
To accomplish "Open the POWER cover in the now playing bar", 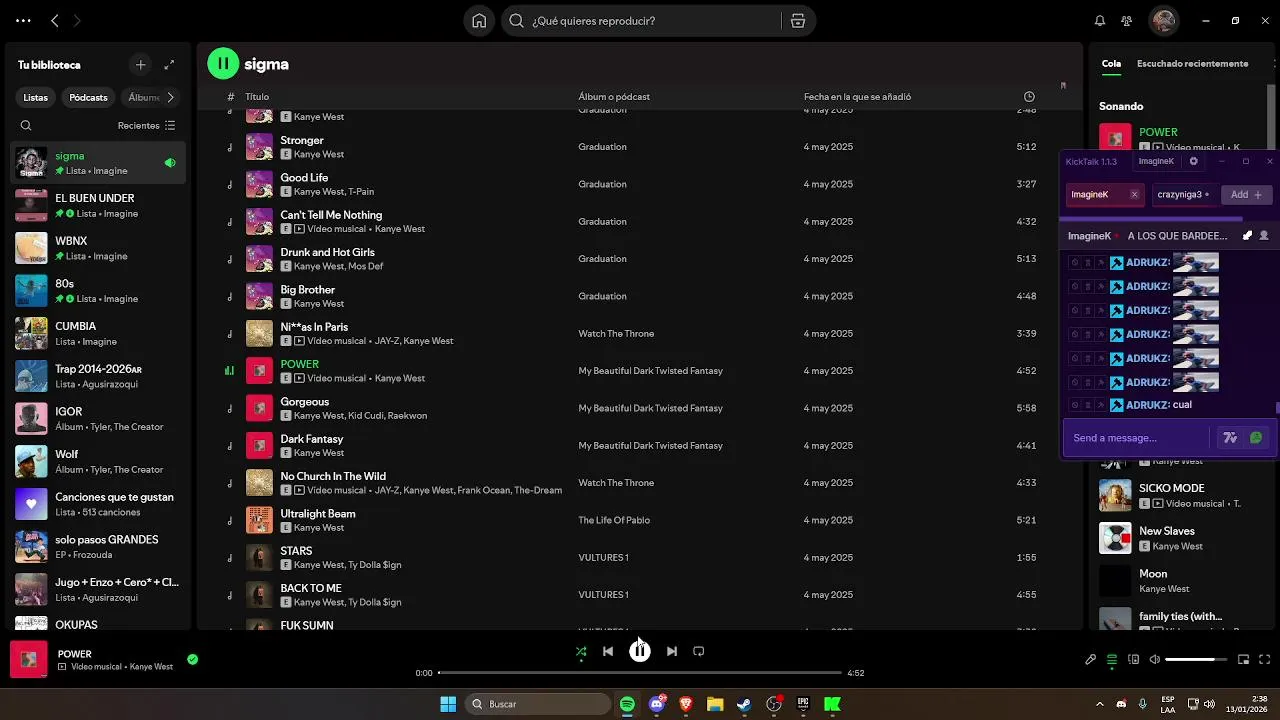I will [x=29, y=660].
